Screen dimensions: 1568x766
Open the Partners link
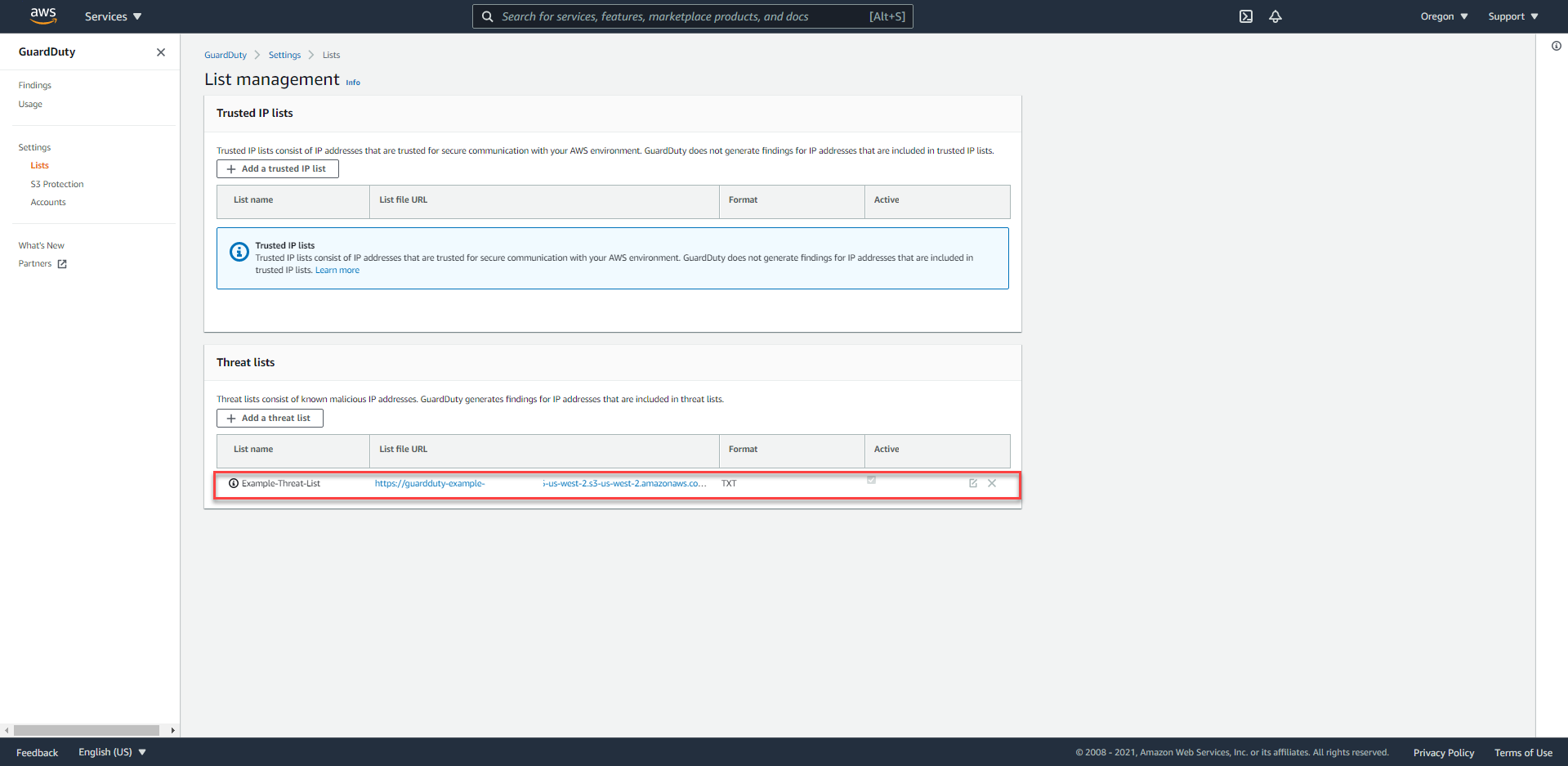(x=35, y=263)
